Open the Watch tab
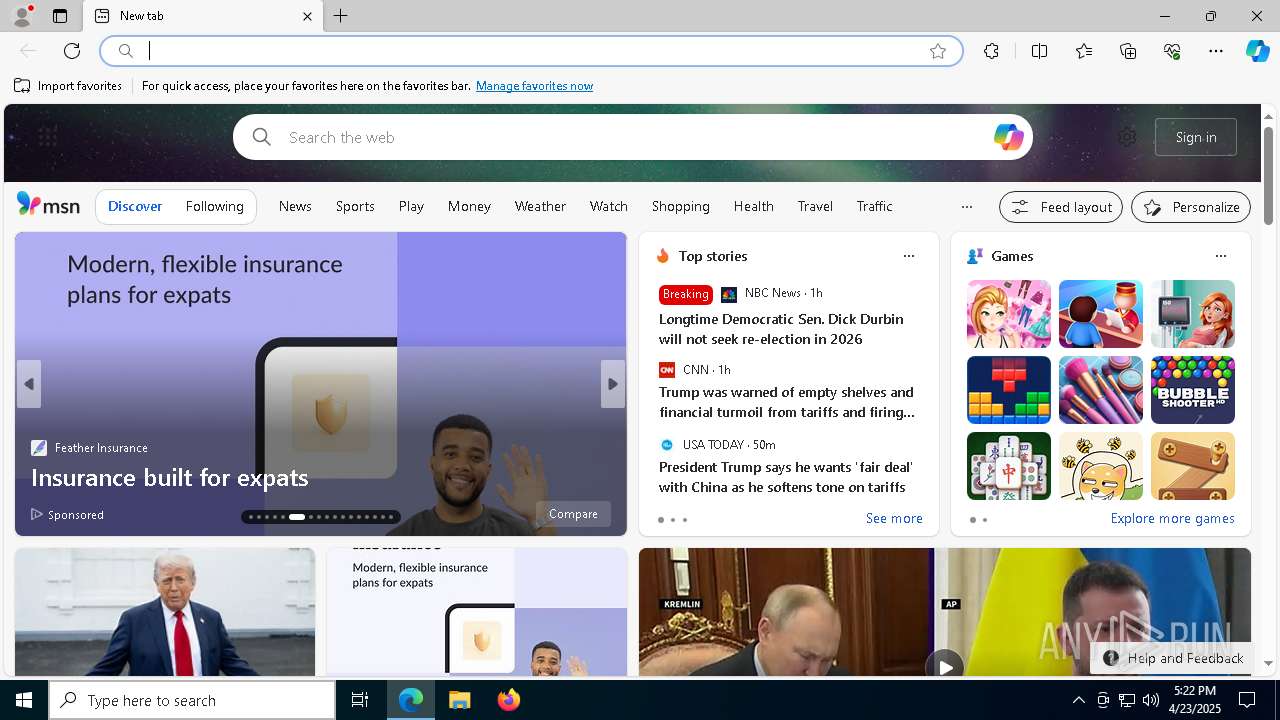Viewport: 1280px width, 720px height. pos(609,206)
